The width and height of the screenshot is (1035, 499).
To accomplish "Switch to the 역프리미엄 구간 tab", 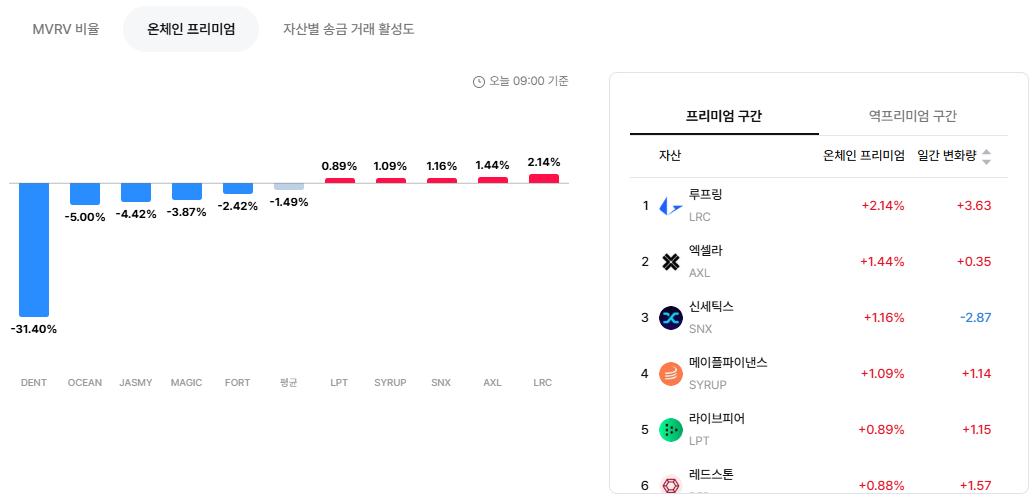I will pyautogui.click(x=913, y=116).
